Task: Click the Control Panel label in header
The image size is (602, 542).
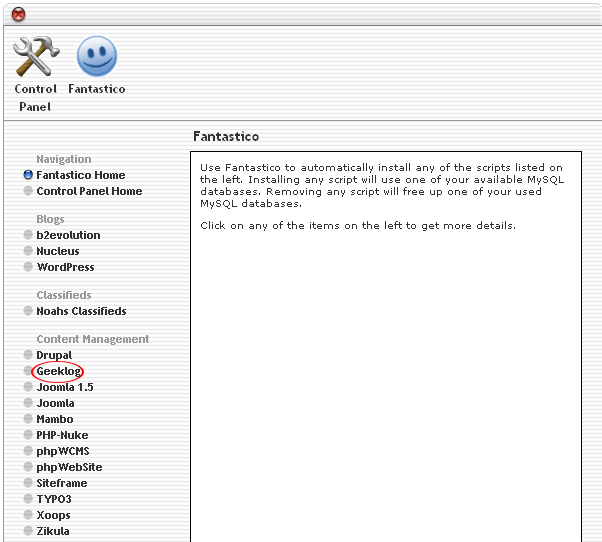Action: tap(35, 98)
